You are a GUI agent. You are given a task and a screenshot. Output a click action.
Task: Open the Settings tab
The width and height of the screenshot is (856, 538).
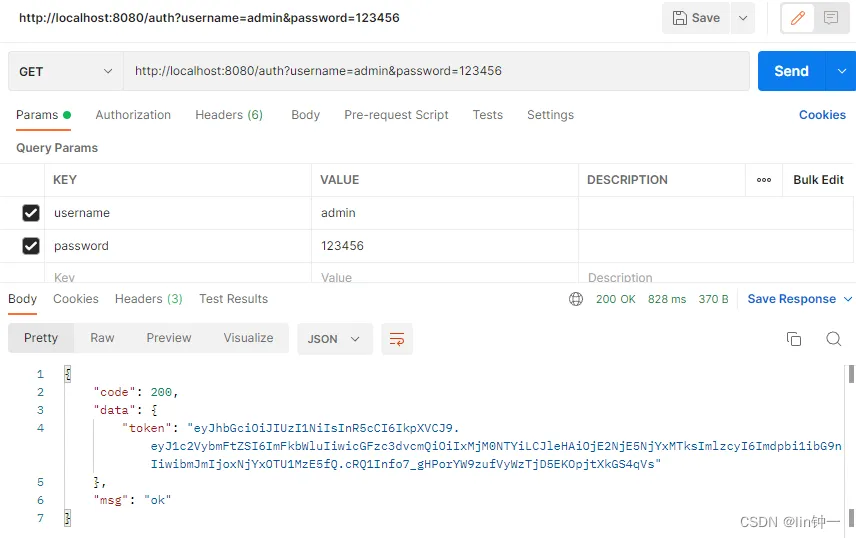click(x=550, y=115)
